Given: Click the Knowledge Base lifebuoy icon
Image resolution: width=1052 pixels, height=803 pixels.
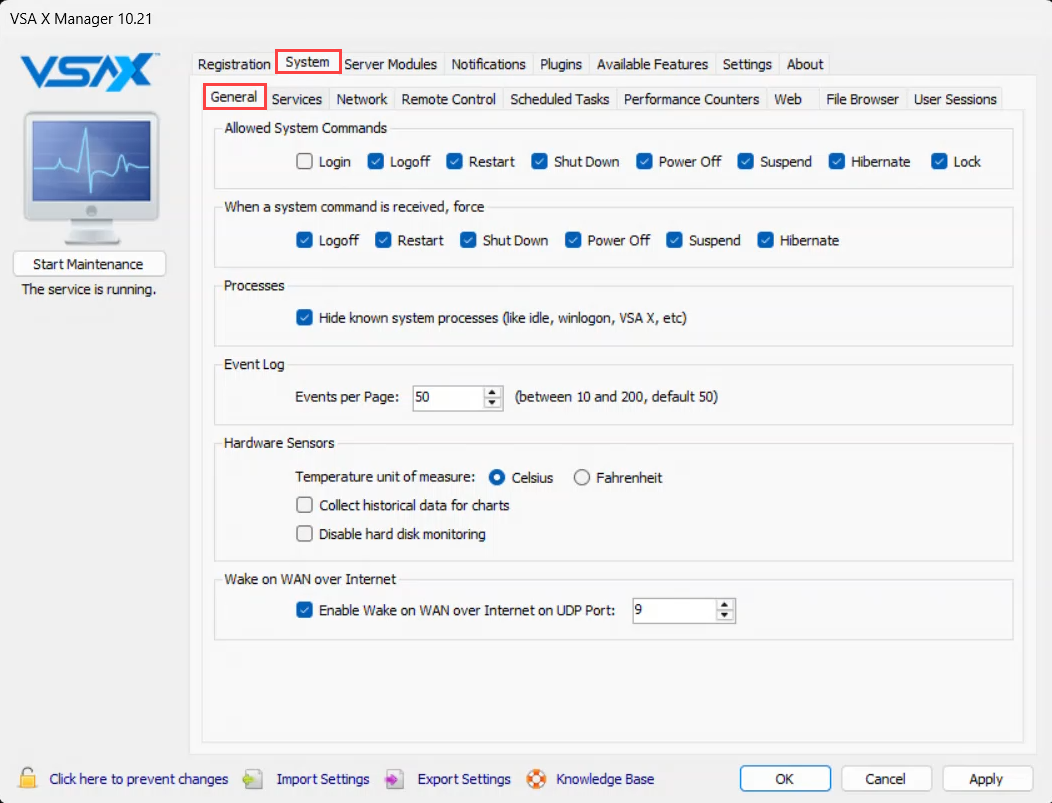Looking at the screenshot, I should click(536, 779).
